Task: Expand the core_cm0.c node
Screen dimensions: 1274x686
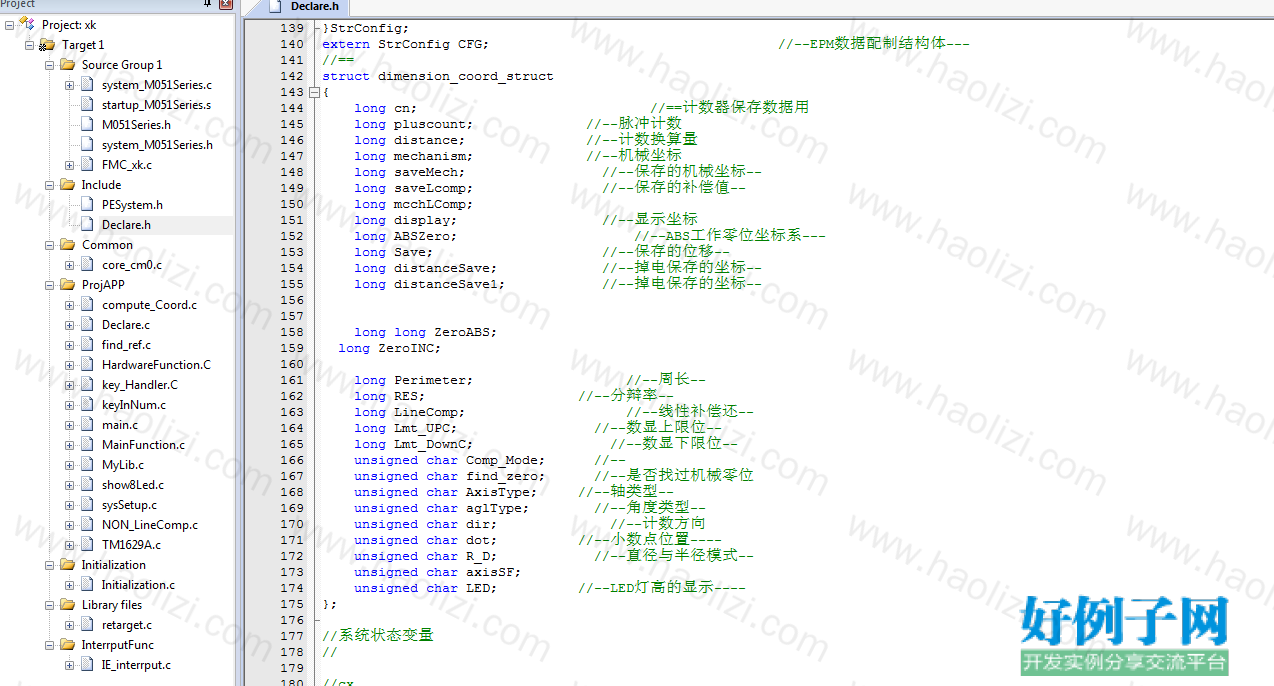Action: (x=69, y=265)
